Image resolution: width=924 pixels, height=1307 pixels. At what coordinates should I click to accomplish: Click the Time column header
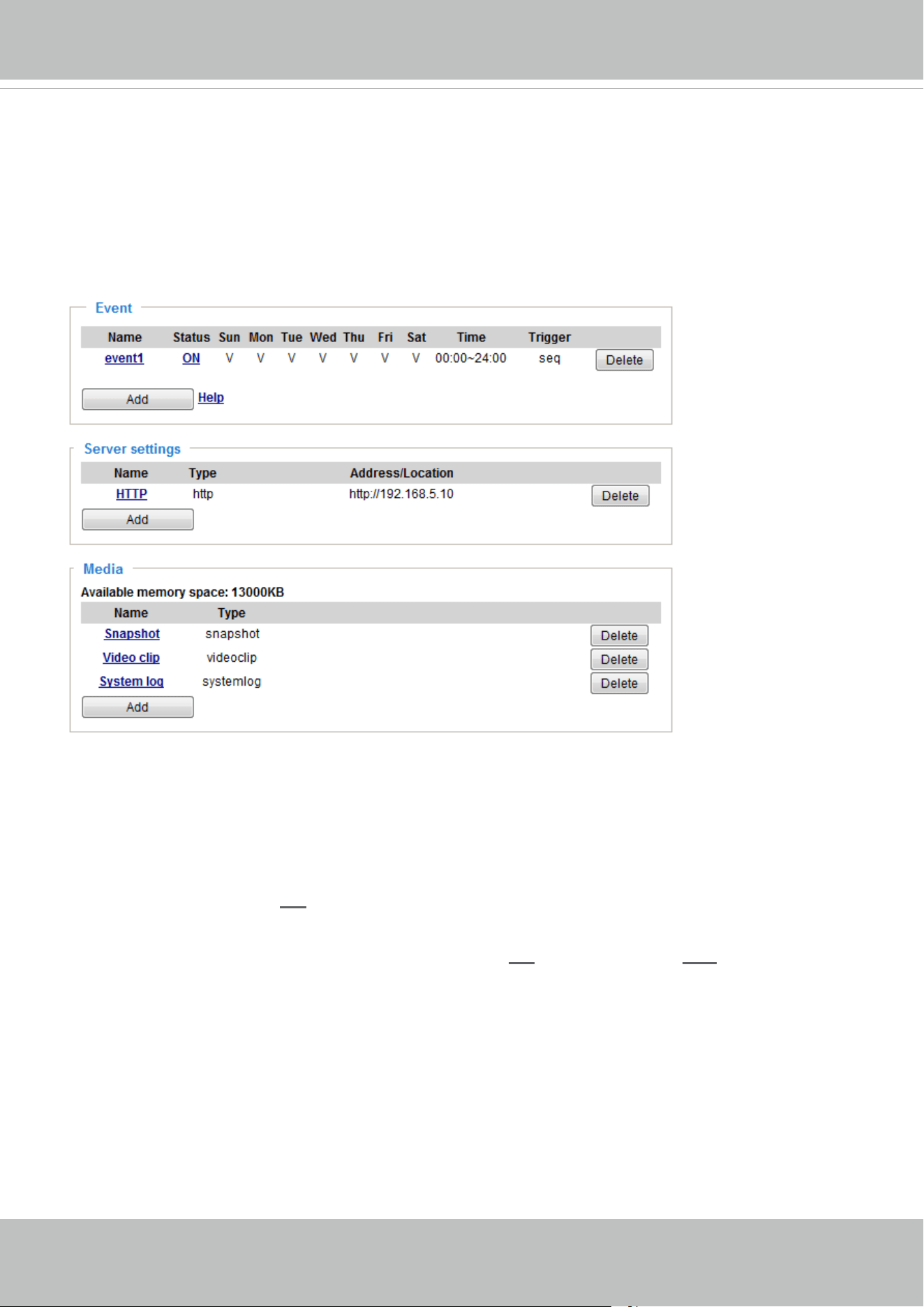coord(471,337)
